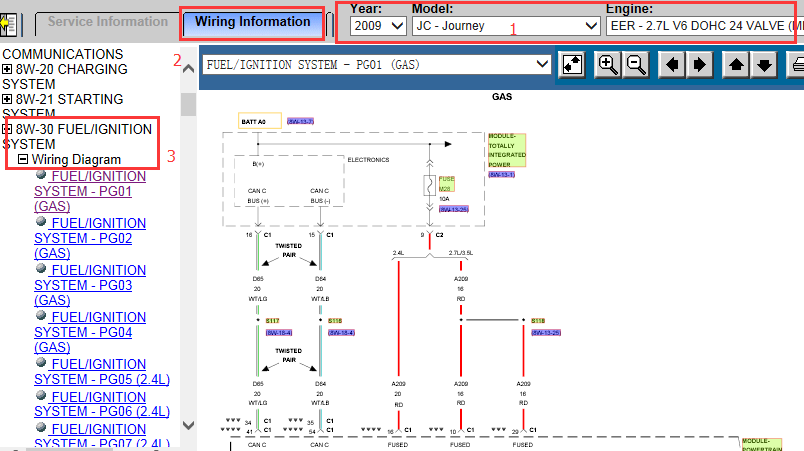This screenshot has width=804, height=451.
Task: Open the Engine dropdown showing EER 2.7L V6
Action: coord(705,26)
